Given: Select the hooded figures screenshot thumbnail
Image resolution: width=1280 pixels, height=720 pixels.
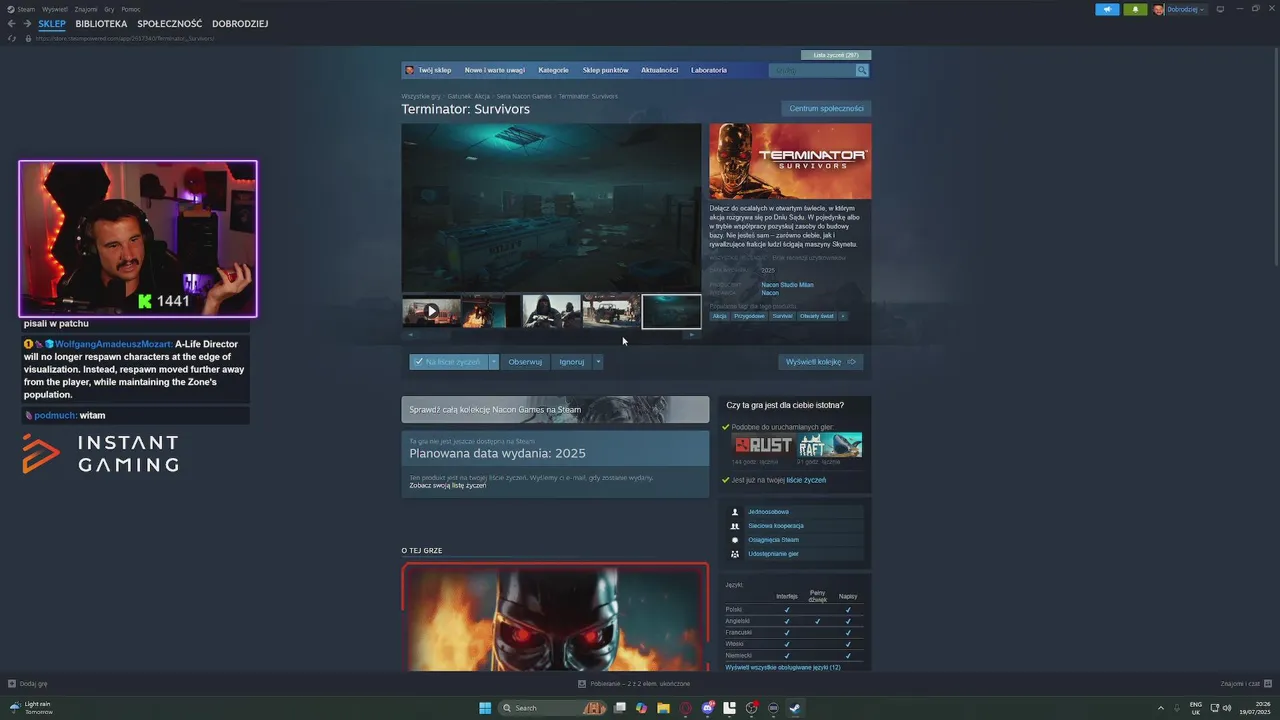Looking at the screenshot, I should (551, 311).
